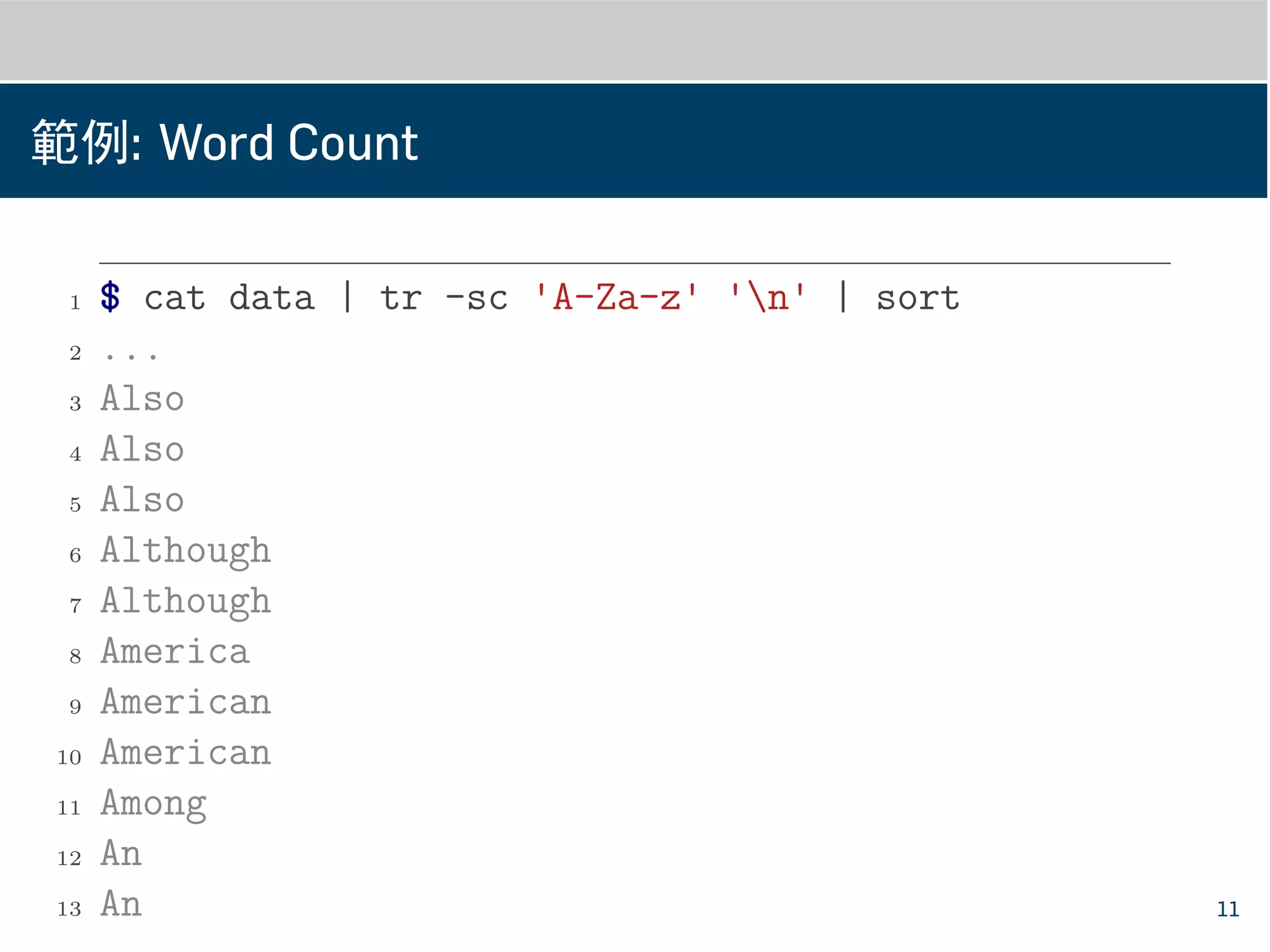
Task: Click 'Although' on line 6
Action: click(x=186, y=552)
